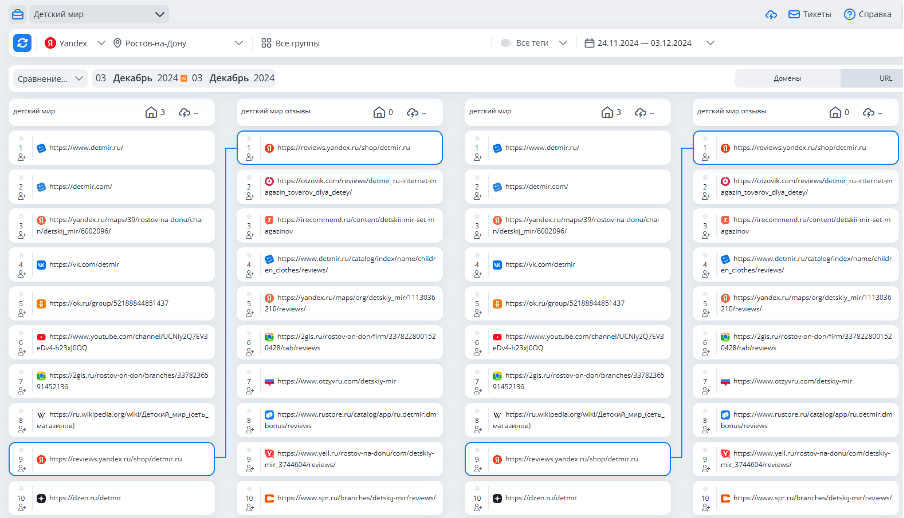Open Справка help with question mark icon
Viewport: 904px width, 518px height.
(850, 15)
